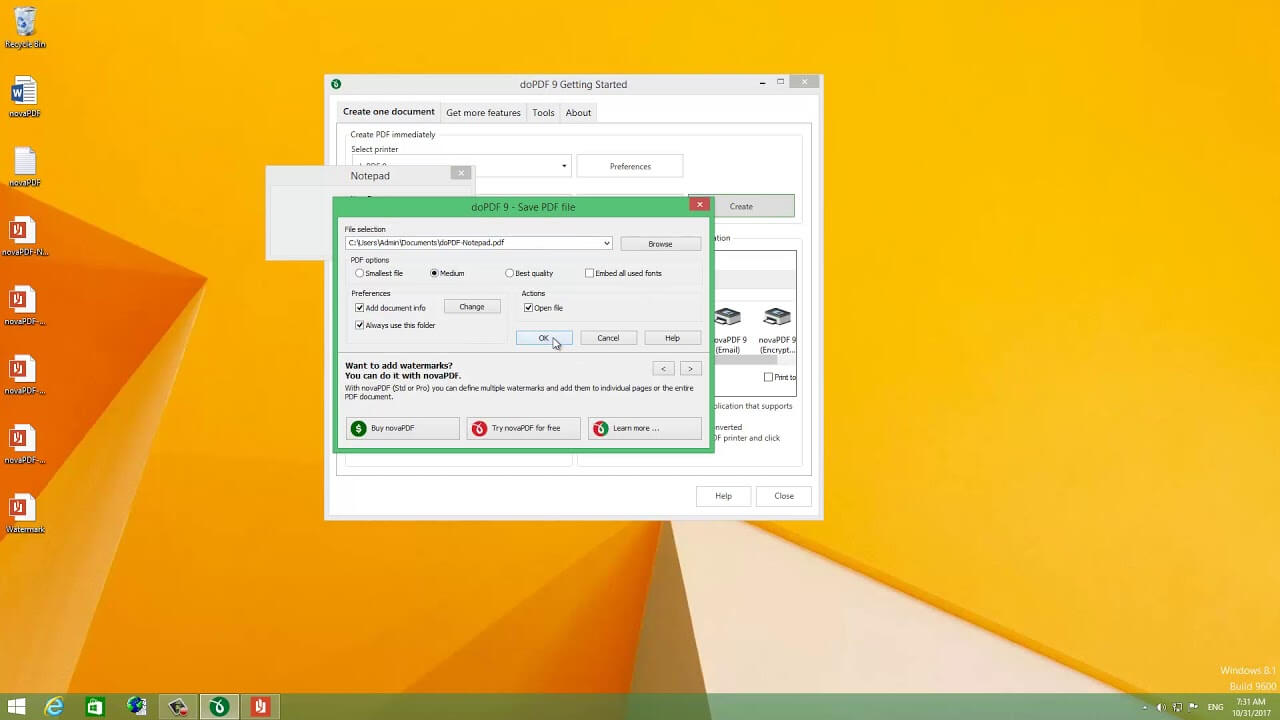1280x720 pixels.
Task: Open Internet Explorer from the taskbar
Action: pyautogui.click(x=54, y=707)
